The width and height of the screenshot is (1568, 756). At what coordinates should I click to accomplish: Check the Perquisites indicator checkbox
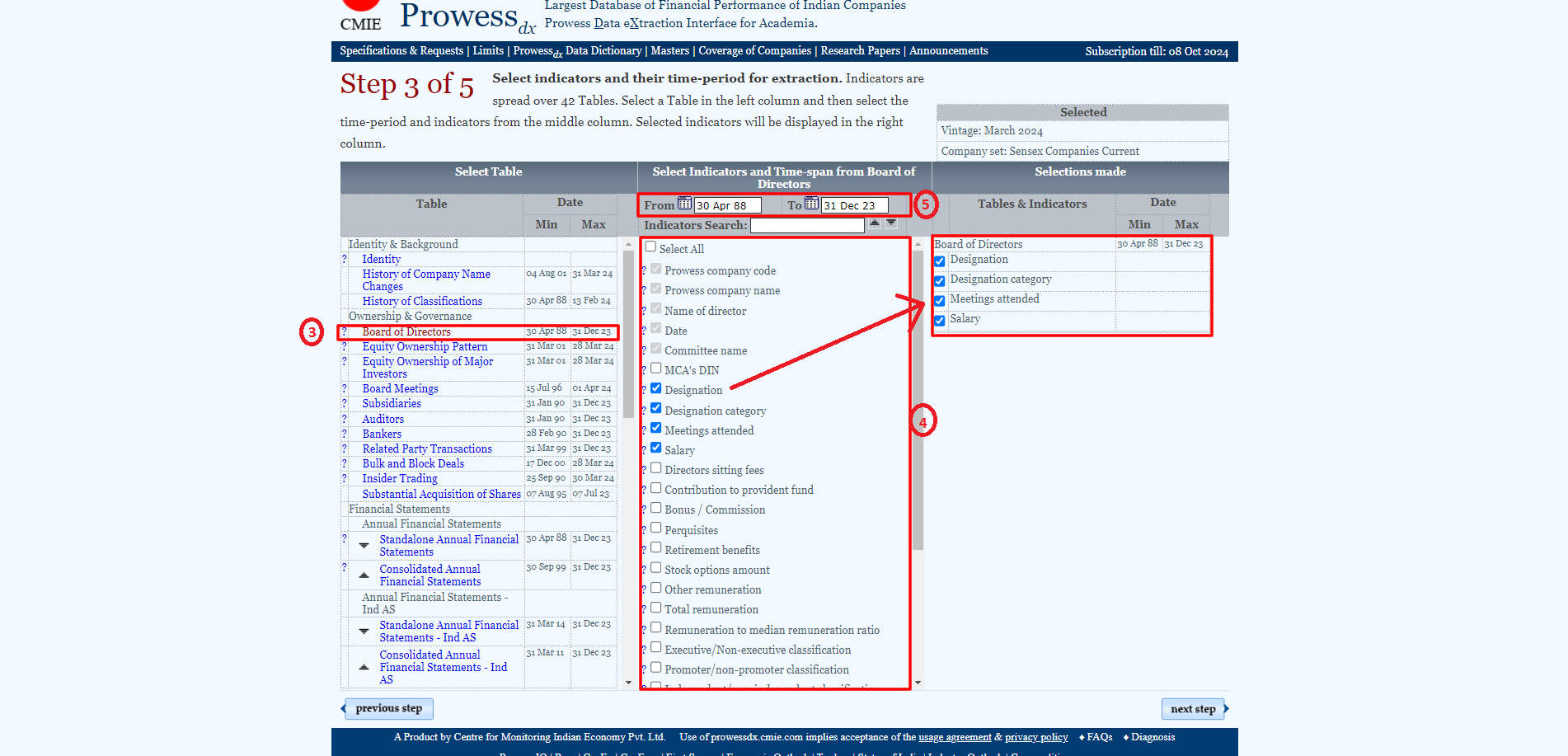656,528
